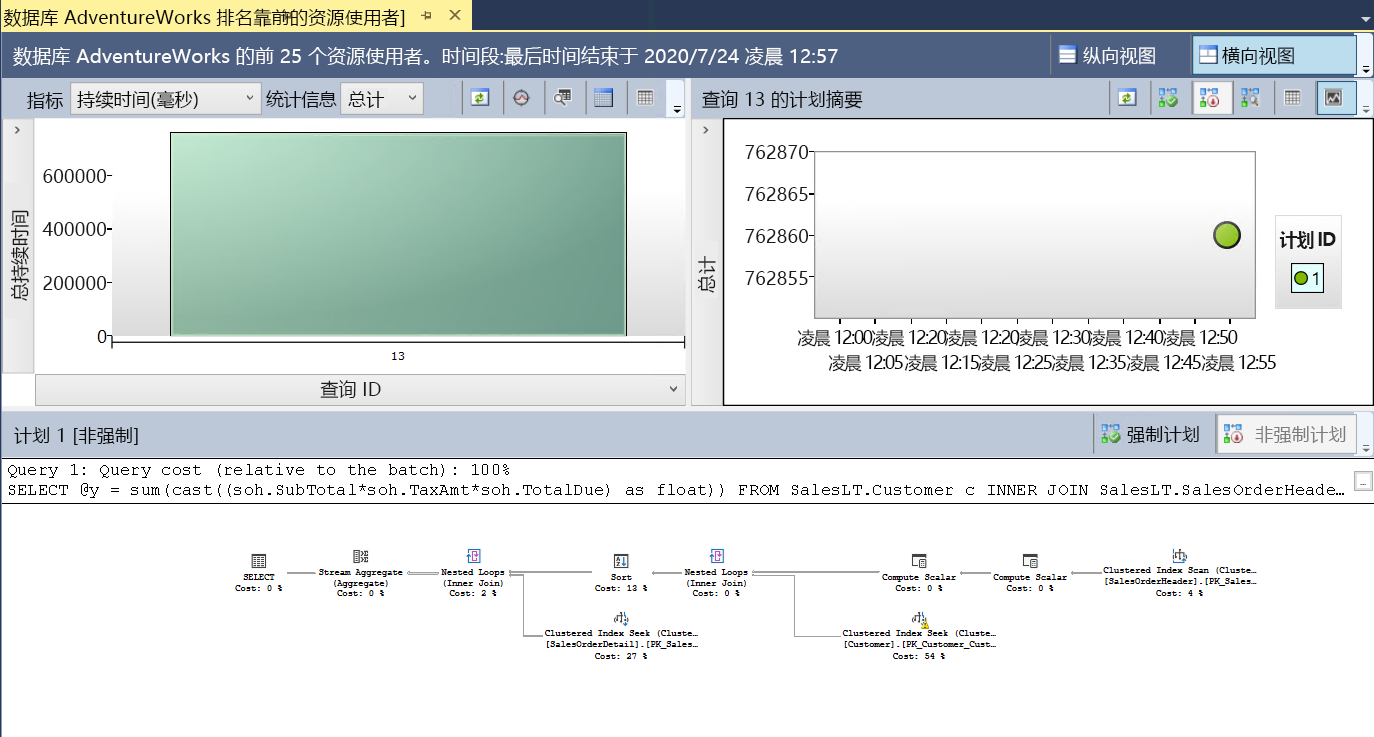The image size is (1374, 737).
Task: Select the Nested Loops node costing 0%
Action: pyautogui.click(x=716, y=572)
